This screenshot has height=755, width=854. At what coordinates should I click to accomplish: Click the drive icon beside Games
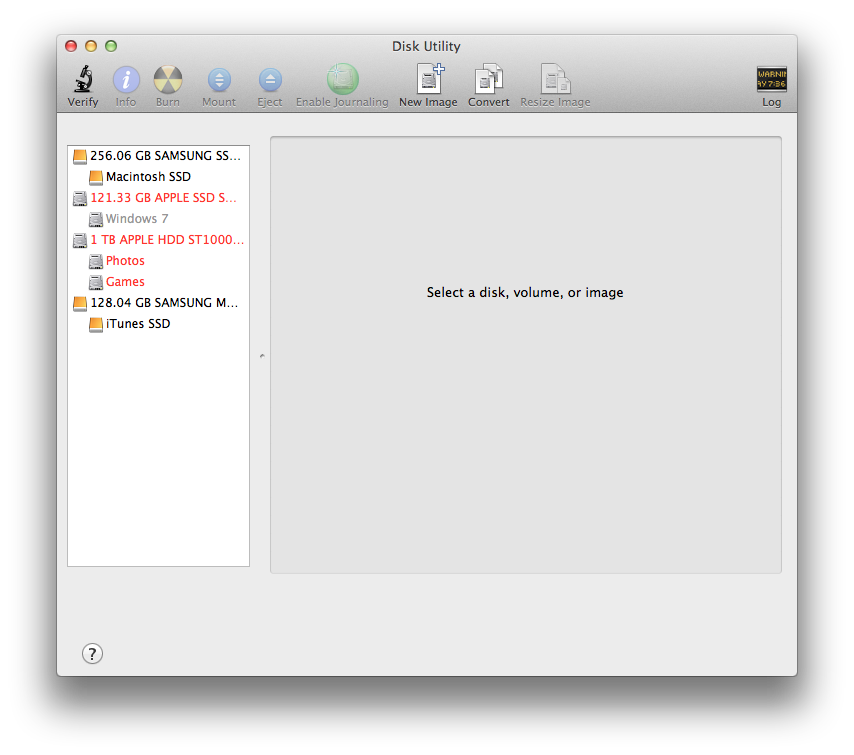pyautogui.click(x=96, y=282)
